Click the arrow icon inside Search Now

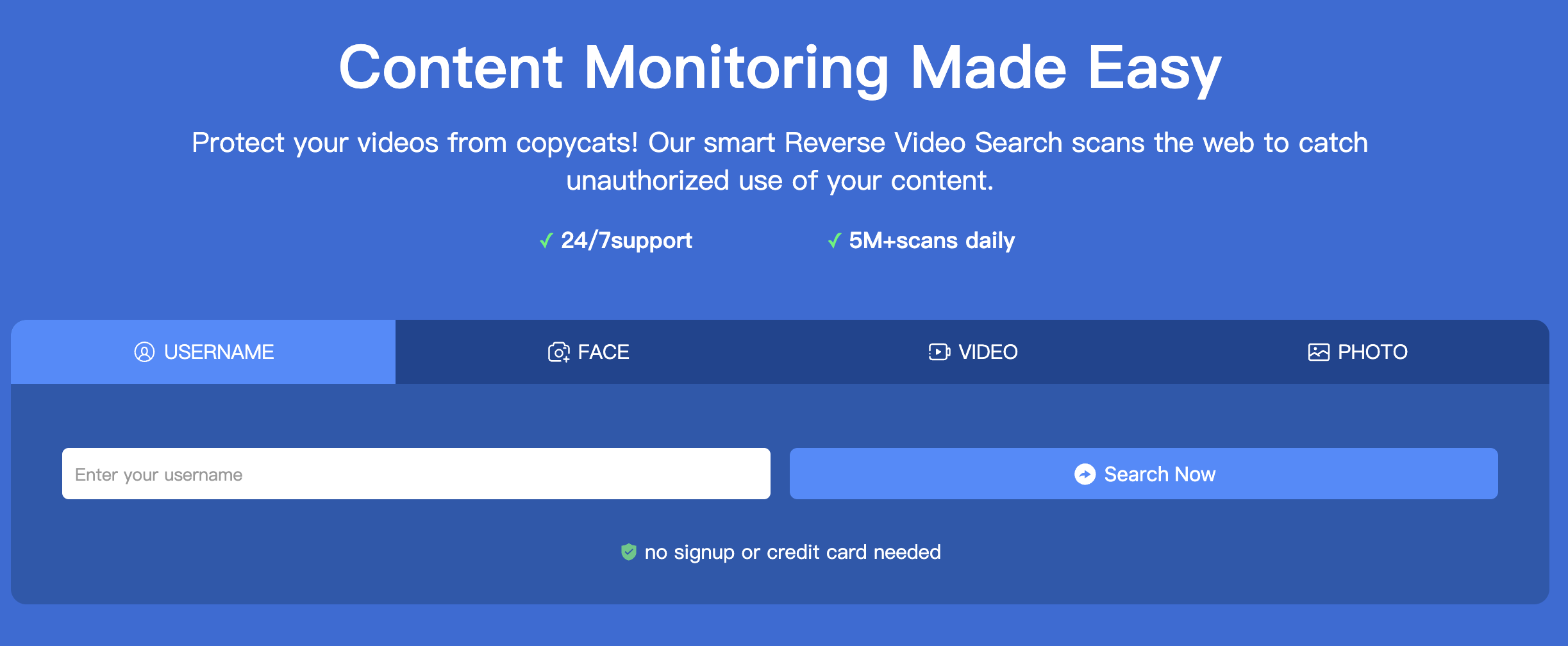(x=1085, y=474)
